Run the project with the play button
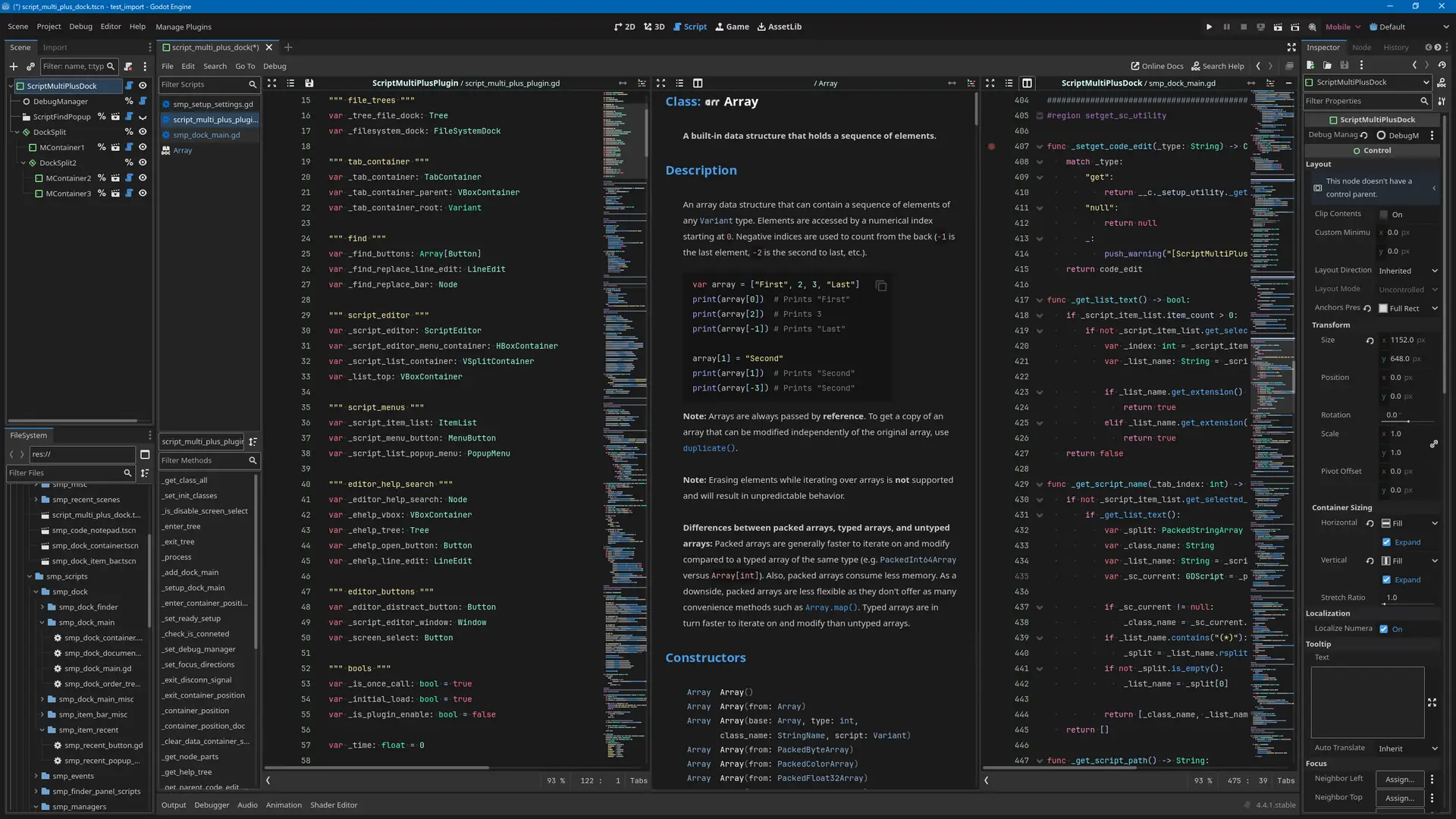The image size is (1456, 819). point(1209,27)
